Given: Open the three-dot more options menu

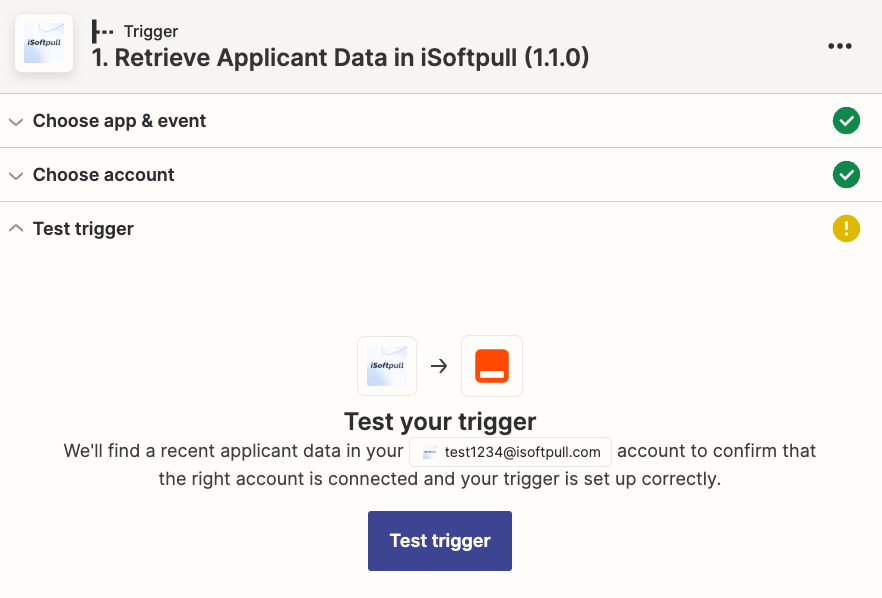Looking at the screenshot, I should pyautogui.click(x=840, y=46).
